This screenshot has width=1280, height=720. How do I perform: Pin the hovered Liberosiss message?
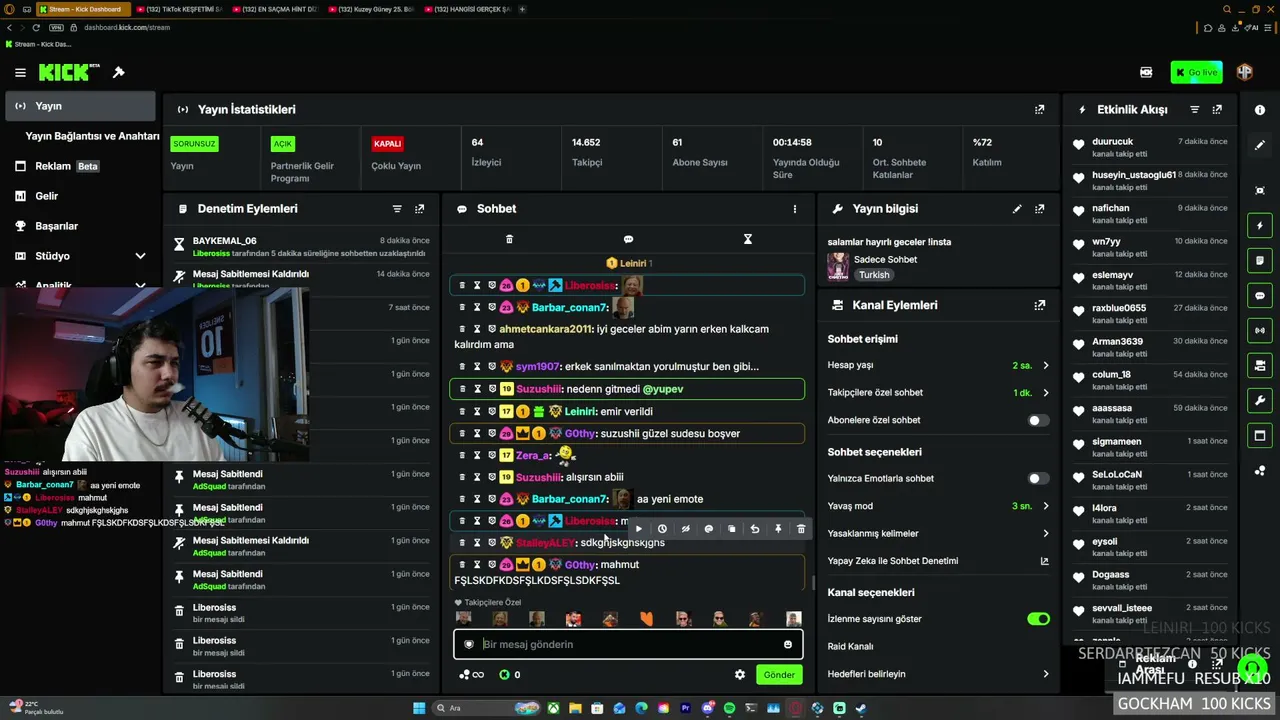[x=778, y=529]
